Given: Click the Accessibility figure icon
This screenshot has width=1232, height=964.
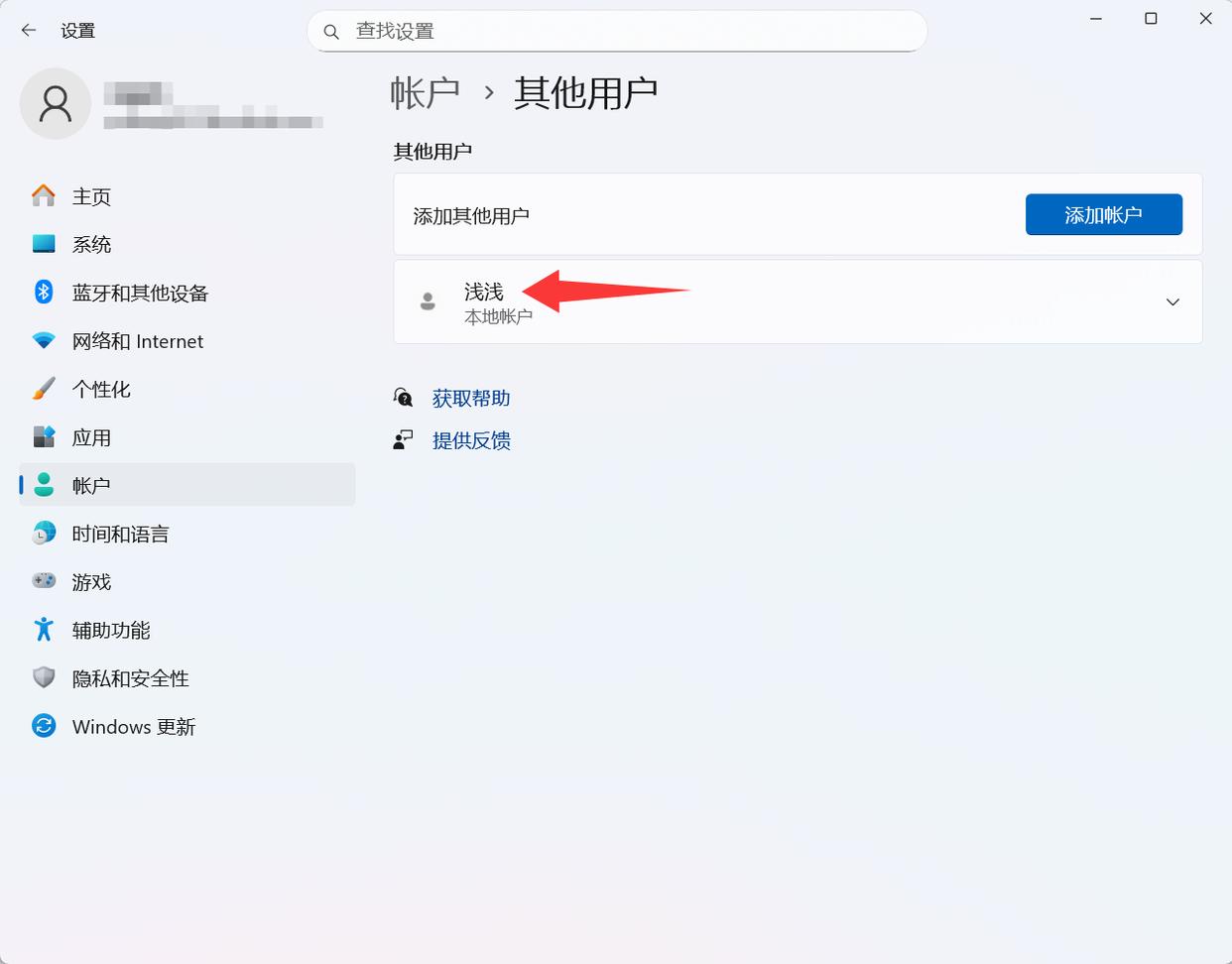Looking at the screenshot, I should pos(44,630).
